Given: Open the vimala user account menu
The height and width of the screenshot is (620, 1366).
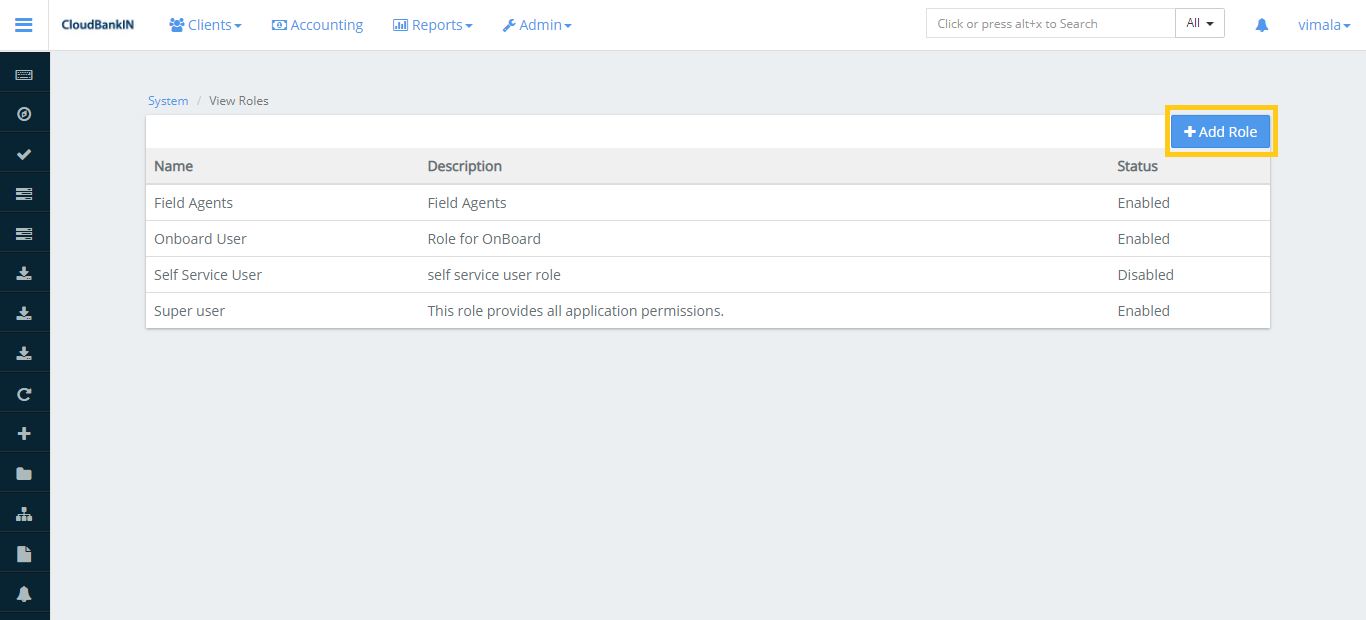Looking at the screenshot, I should [x=1323, y=25].
